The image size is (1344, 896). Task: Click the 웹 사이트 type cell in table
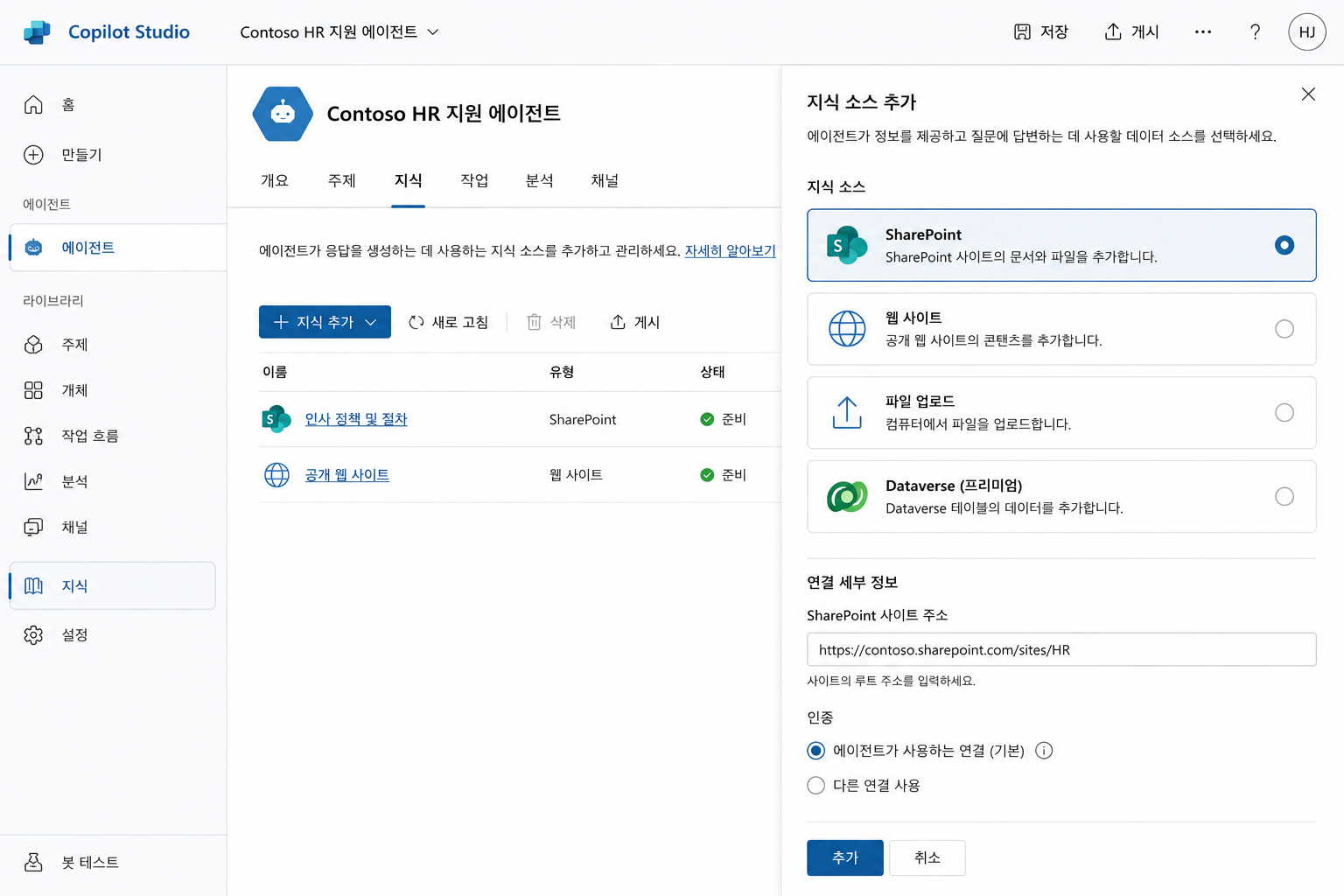(x=576, y=475)
